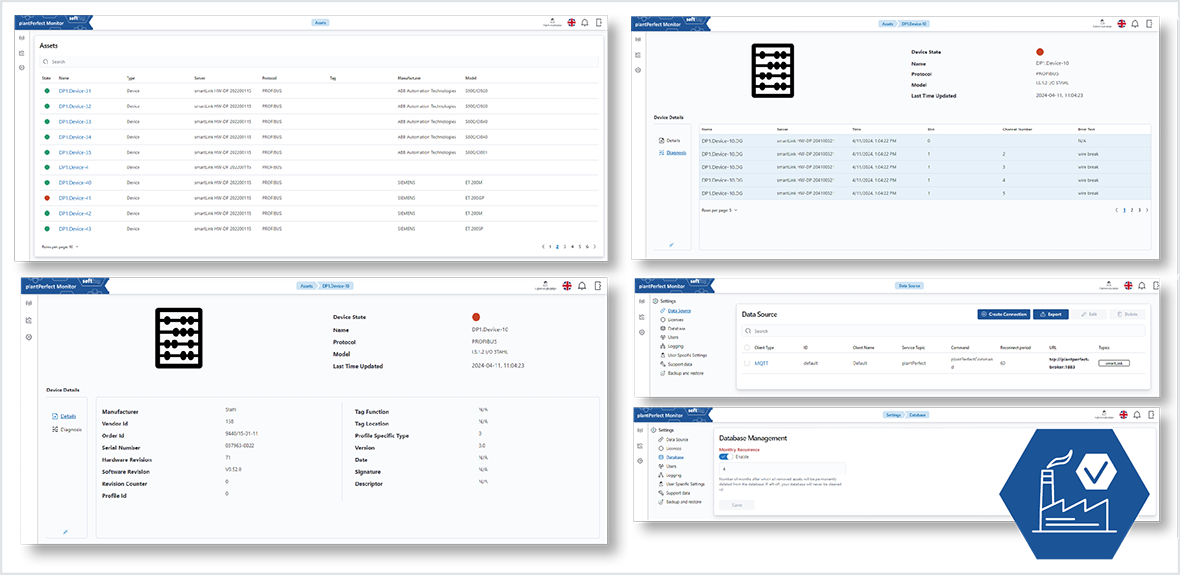Click the Create Connection button
The image size is (1180, 575).
tap(1003, 314)
